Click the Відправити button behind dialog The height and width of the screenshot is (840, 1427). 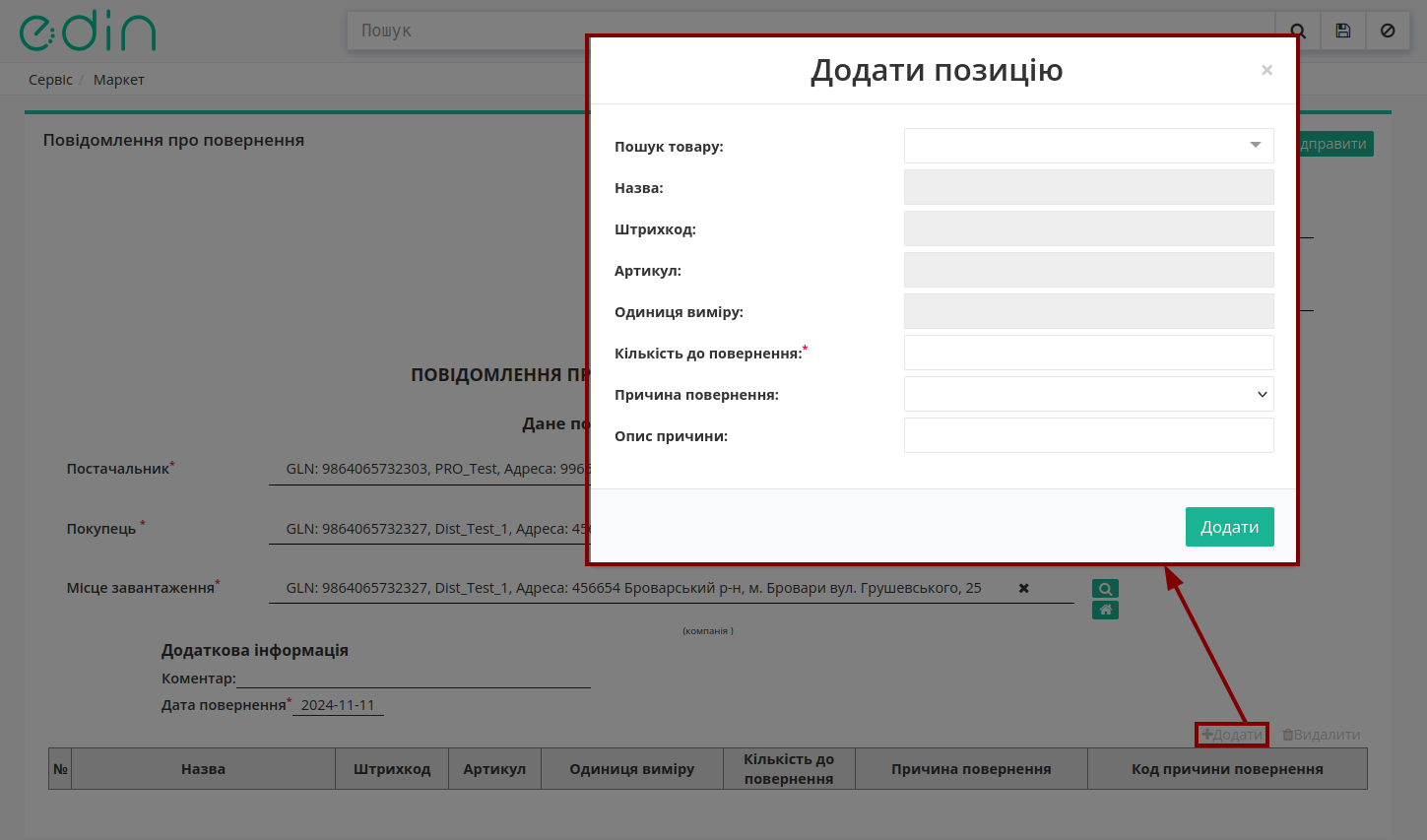pos(1335,144)
